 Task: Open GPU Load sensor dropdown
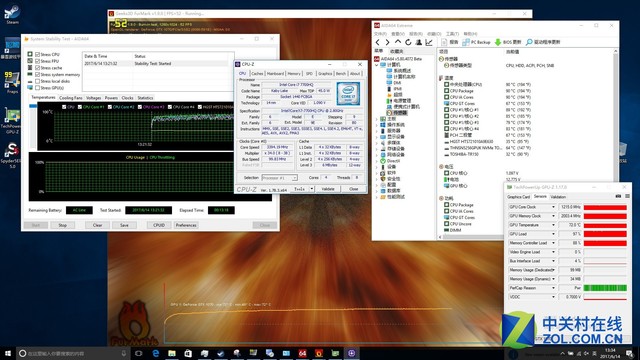553,234
